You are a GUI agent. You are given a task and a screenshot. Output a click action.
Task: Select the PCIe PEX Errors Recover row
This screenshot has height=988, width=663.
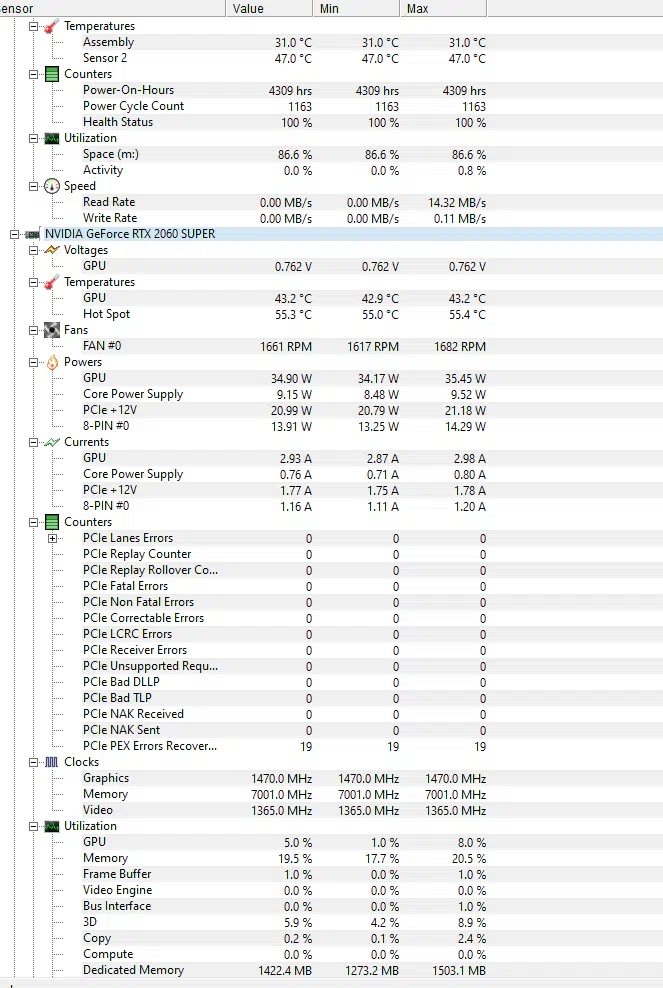(332, 747)
